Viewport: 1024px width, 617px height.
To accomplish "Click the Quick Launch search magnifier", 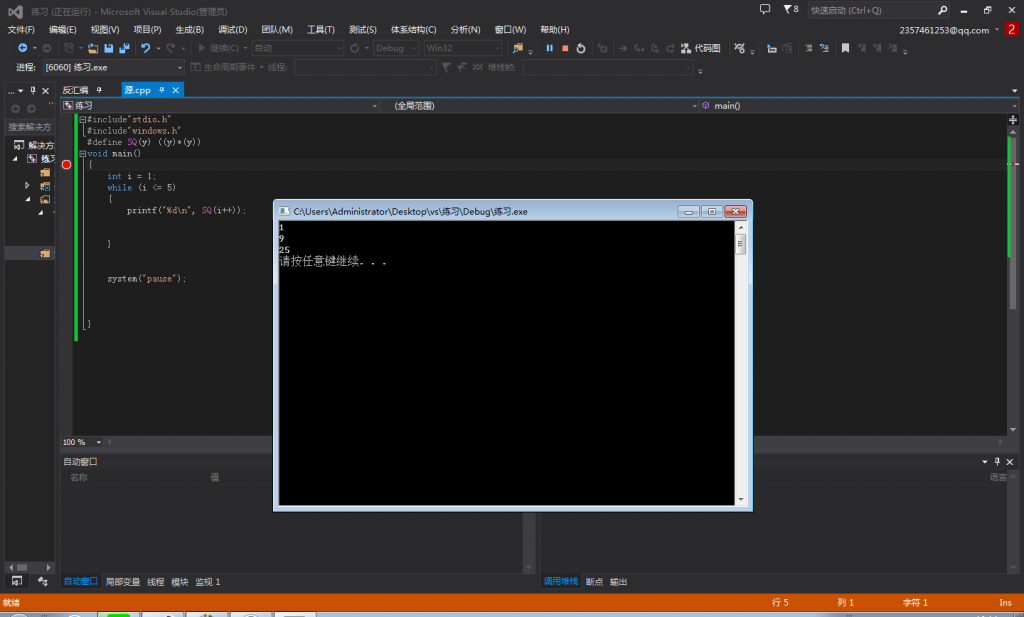I will click(942, 10).
